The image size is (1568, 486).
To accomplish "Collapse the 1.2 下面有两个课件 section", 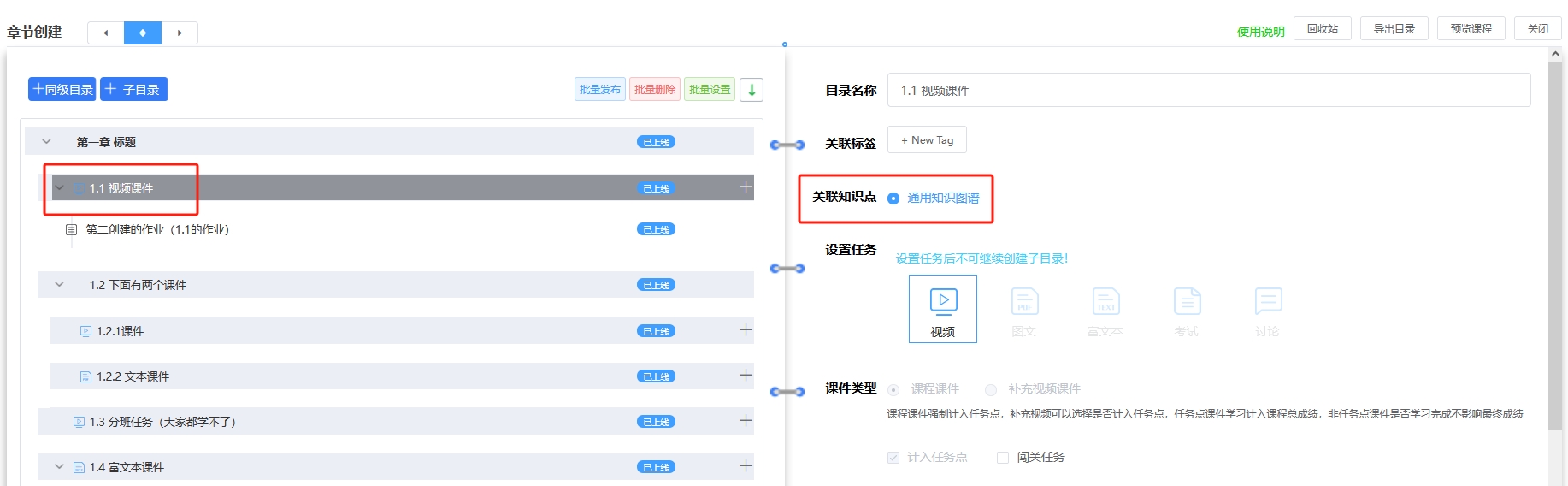I will click(59, 285).
